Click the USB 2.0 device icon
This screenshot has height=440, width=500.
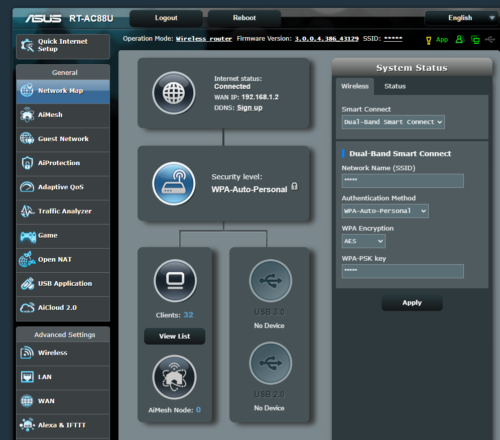point(270,363)
